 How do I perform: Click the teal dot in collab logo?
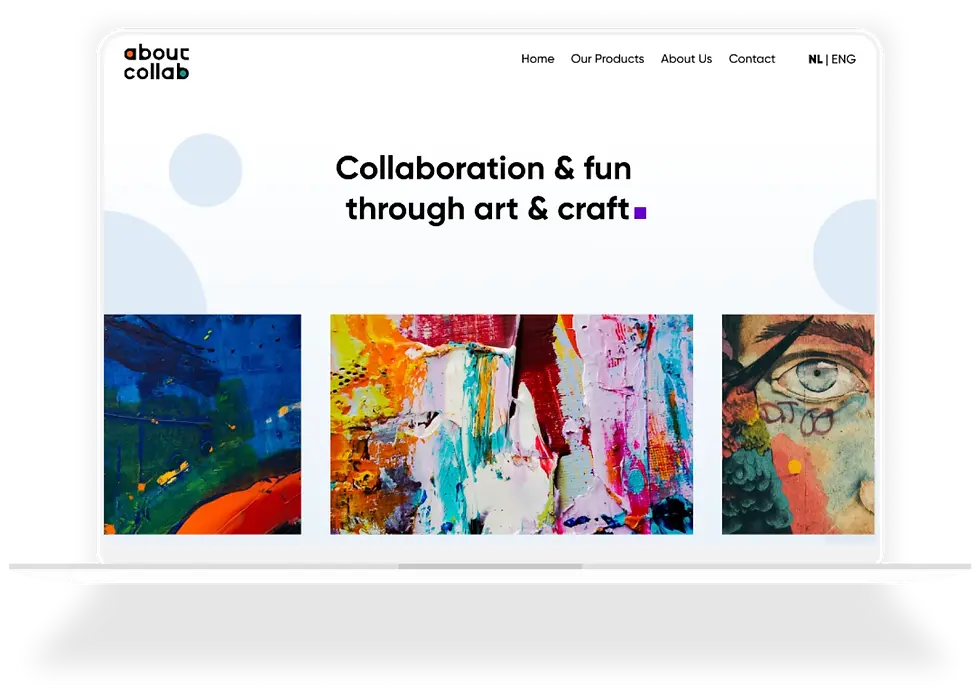pyautogui.click(x=182, y=73)
